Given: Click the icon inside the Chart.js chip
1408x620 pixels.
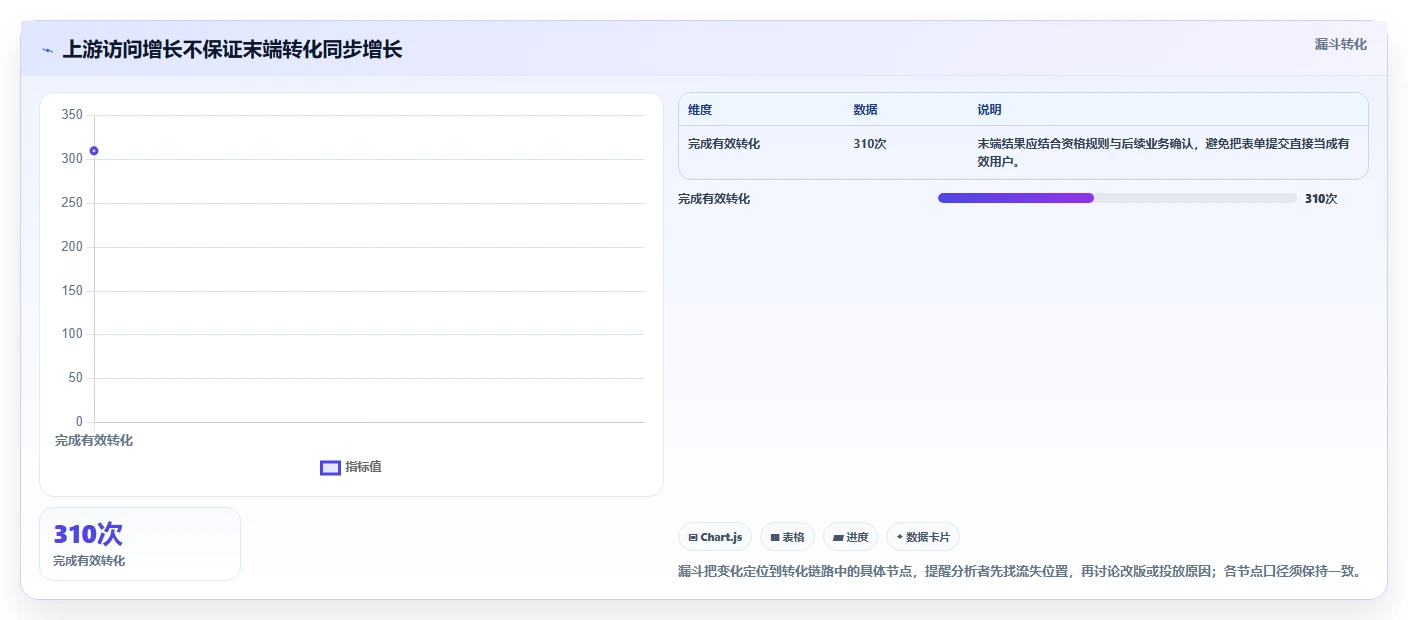Looking at the screenshot, I should [x=693, y=538].
